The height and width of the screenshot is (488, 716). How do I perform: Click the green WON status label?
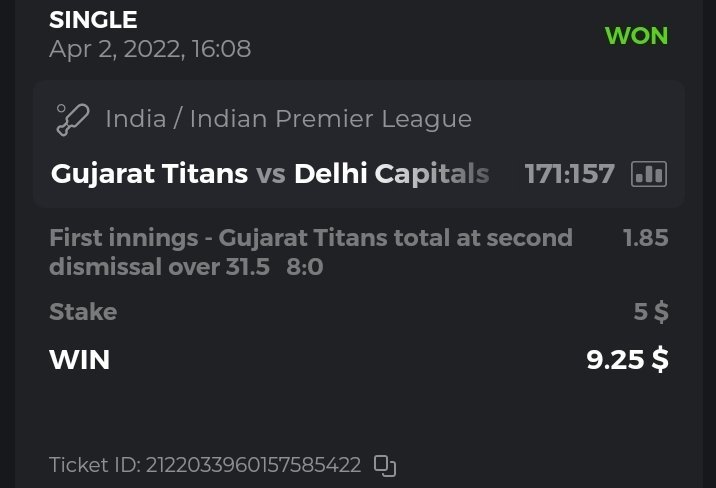pyautogui.click(x=636, y=35)
